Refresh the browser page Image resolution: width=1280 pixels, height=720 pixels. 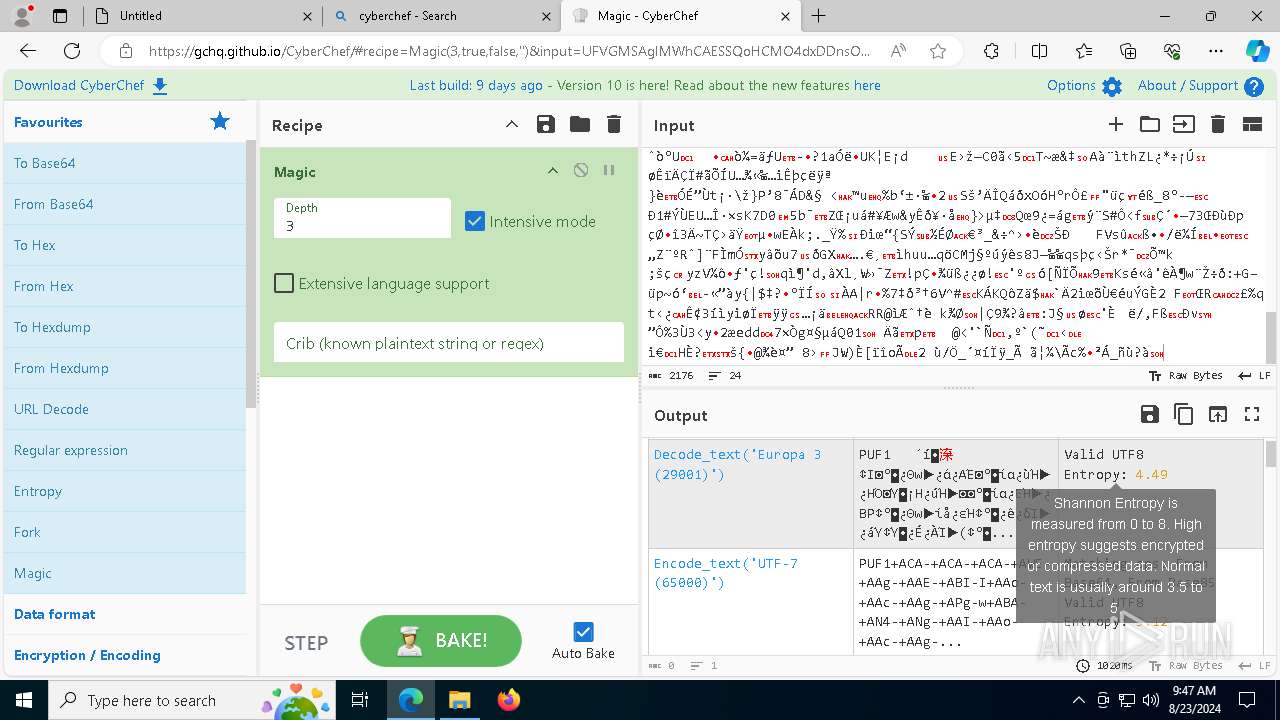tap(72, 51)
